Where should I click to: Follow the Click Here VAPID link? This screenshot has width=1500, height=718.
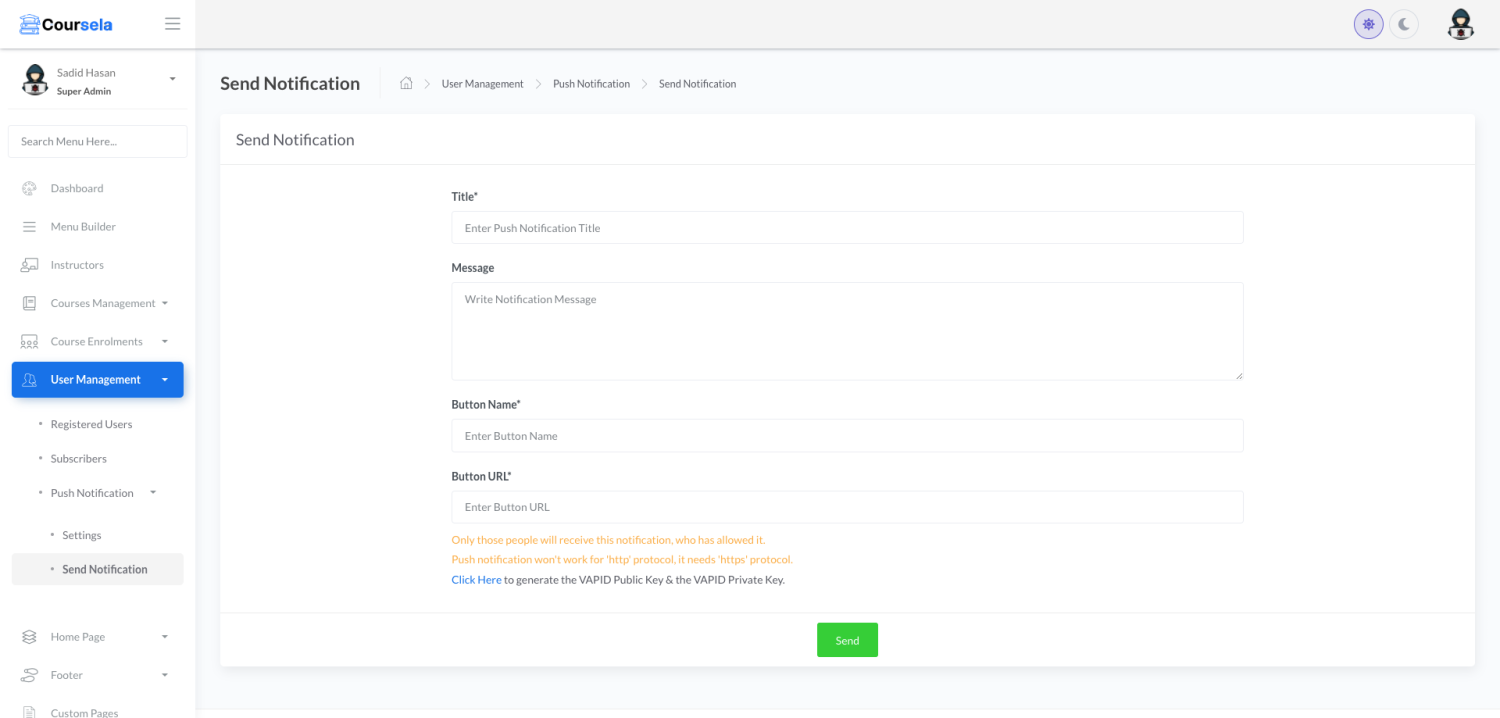pyautogui.click(x=476, y=580)
